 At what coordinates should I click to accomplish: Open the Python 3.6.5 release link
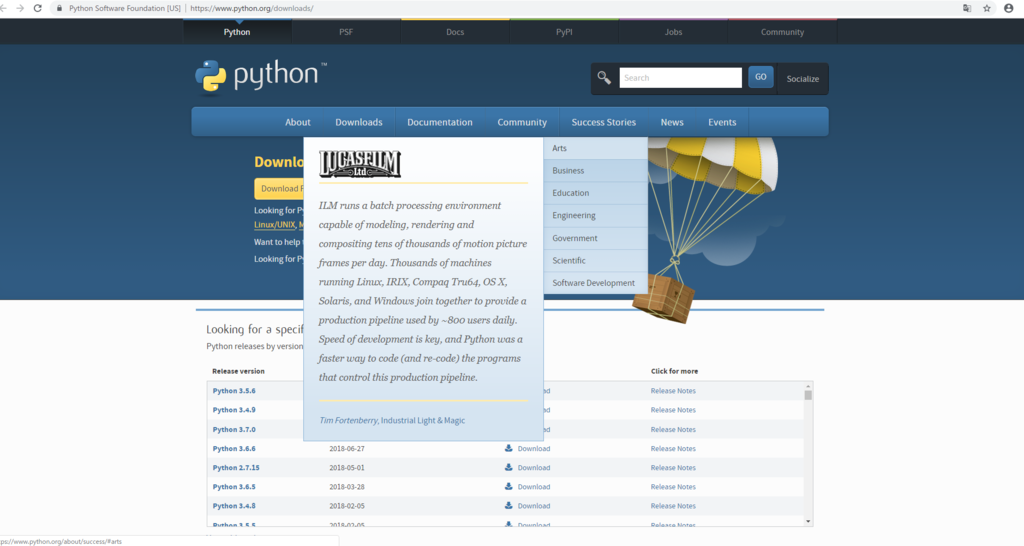234,487
